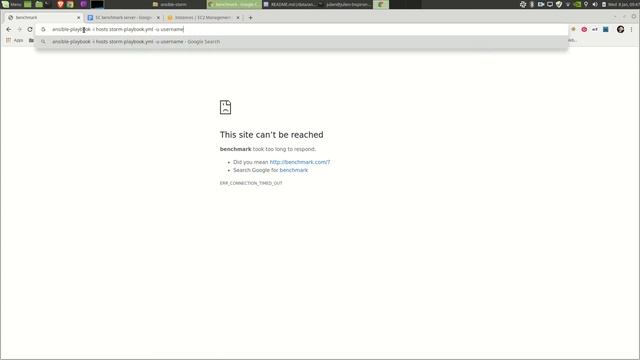Open the volume speaker tray icon
The image size is (640, 360).
[595, 4]
